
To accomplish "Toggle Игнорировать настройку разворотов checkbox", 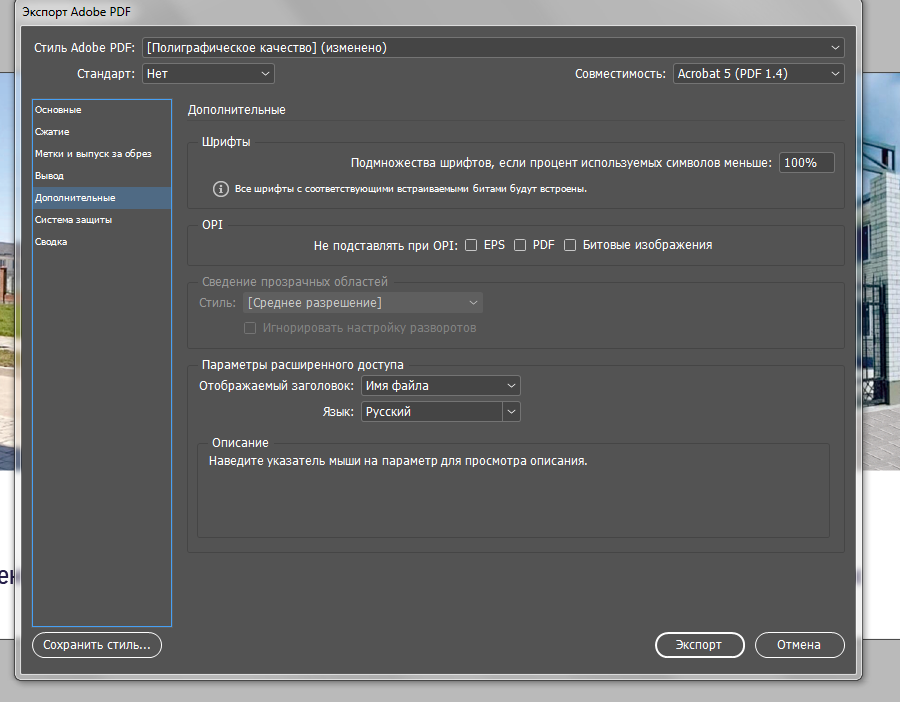I will pyautogui.click(x=250, y=328).
